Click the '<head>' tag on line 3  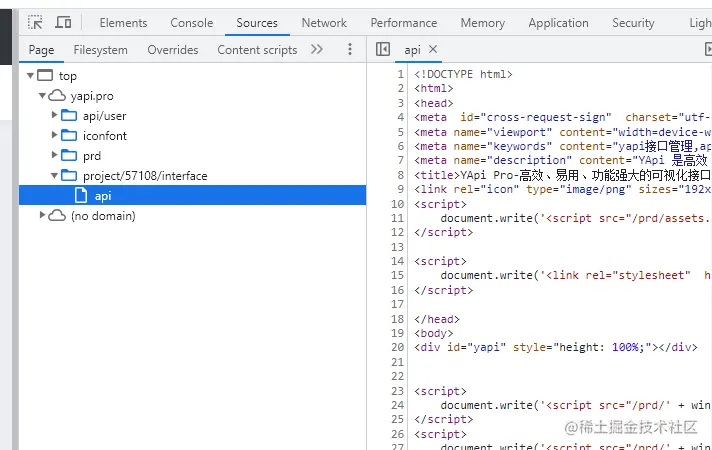(x=434, y=103)
